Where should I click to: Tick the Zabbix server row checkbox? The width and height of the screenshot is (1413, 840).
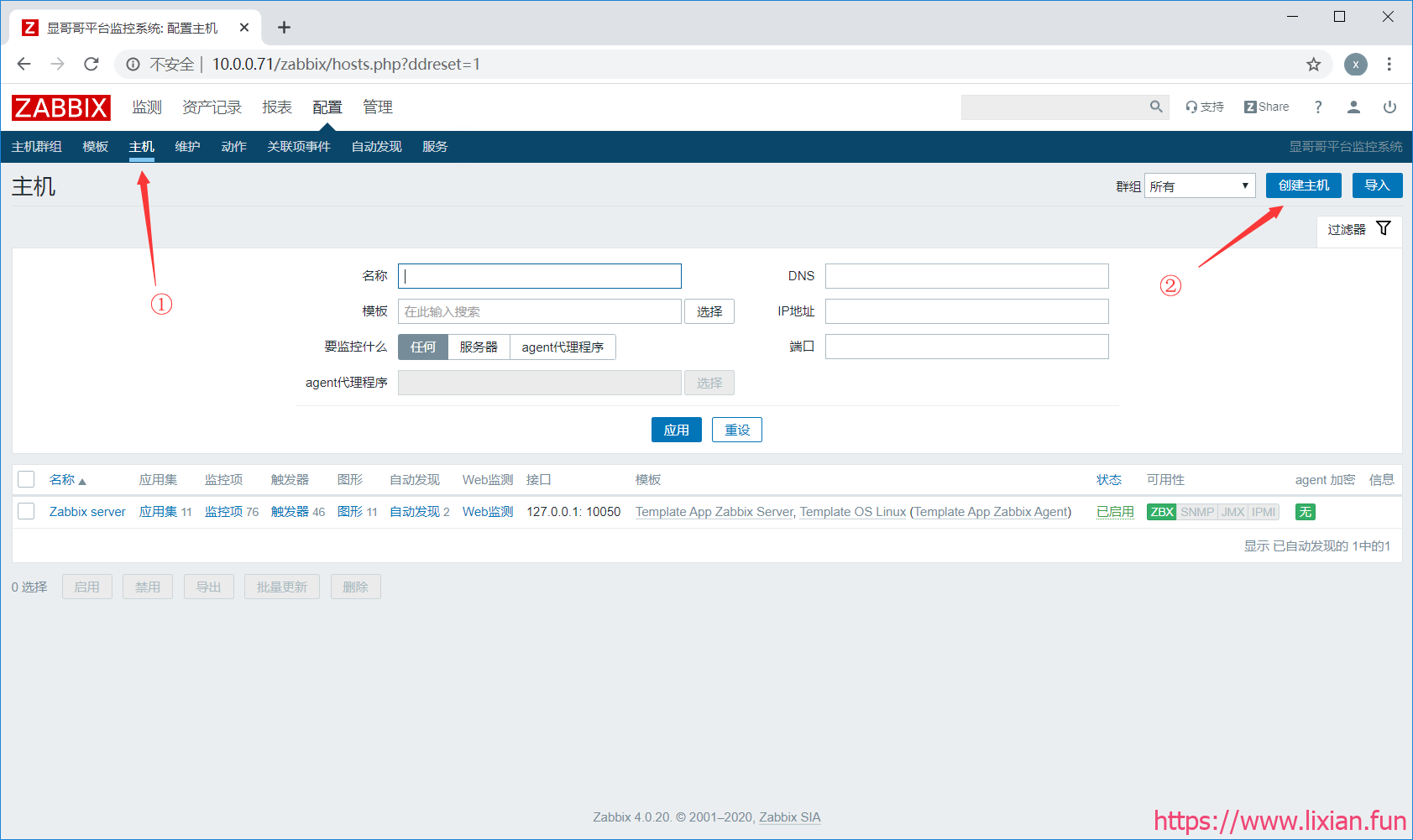[26, 511]
